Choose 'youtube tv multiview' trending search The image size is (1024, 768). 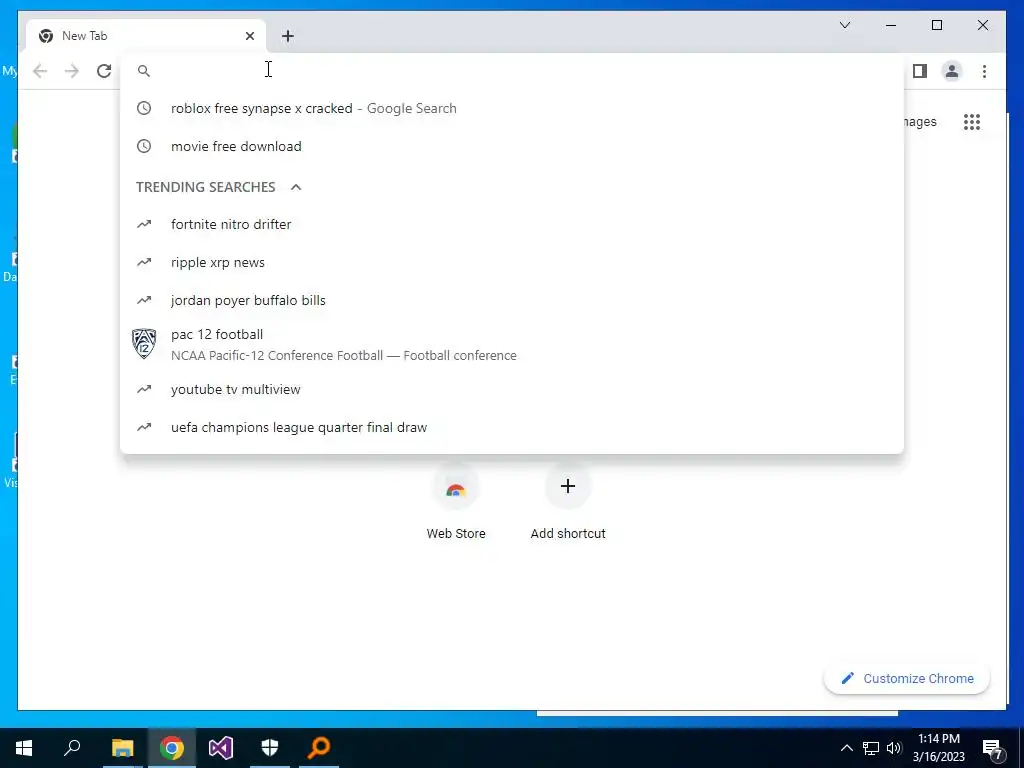pyautogui.click(x=512, y=389)
